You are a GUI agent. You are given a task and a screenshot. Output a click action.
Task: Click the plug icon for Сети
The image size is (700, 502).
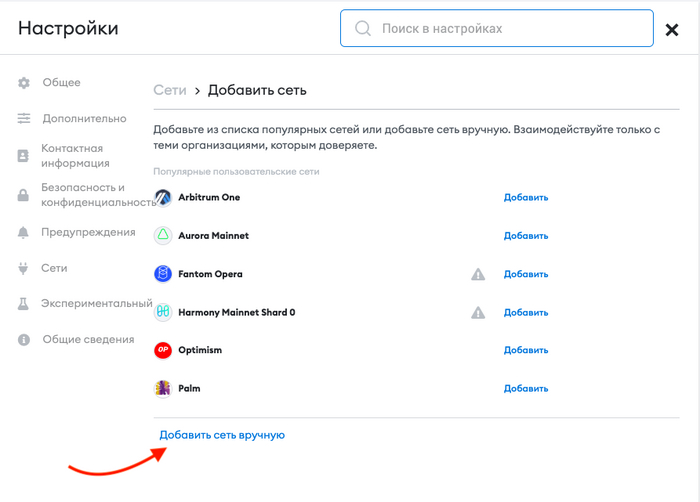(x=24, y=268)
